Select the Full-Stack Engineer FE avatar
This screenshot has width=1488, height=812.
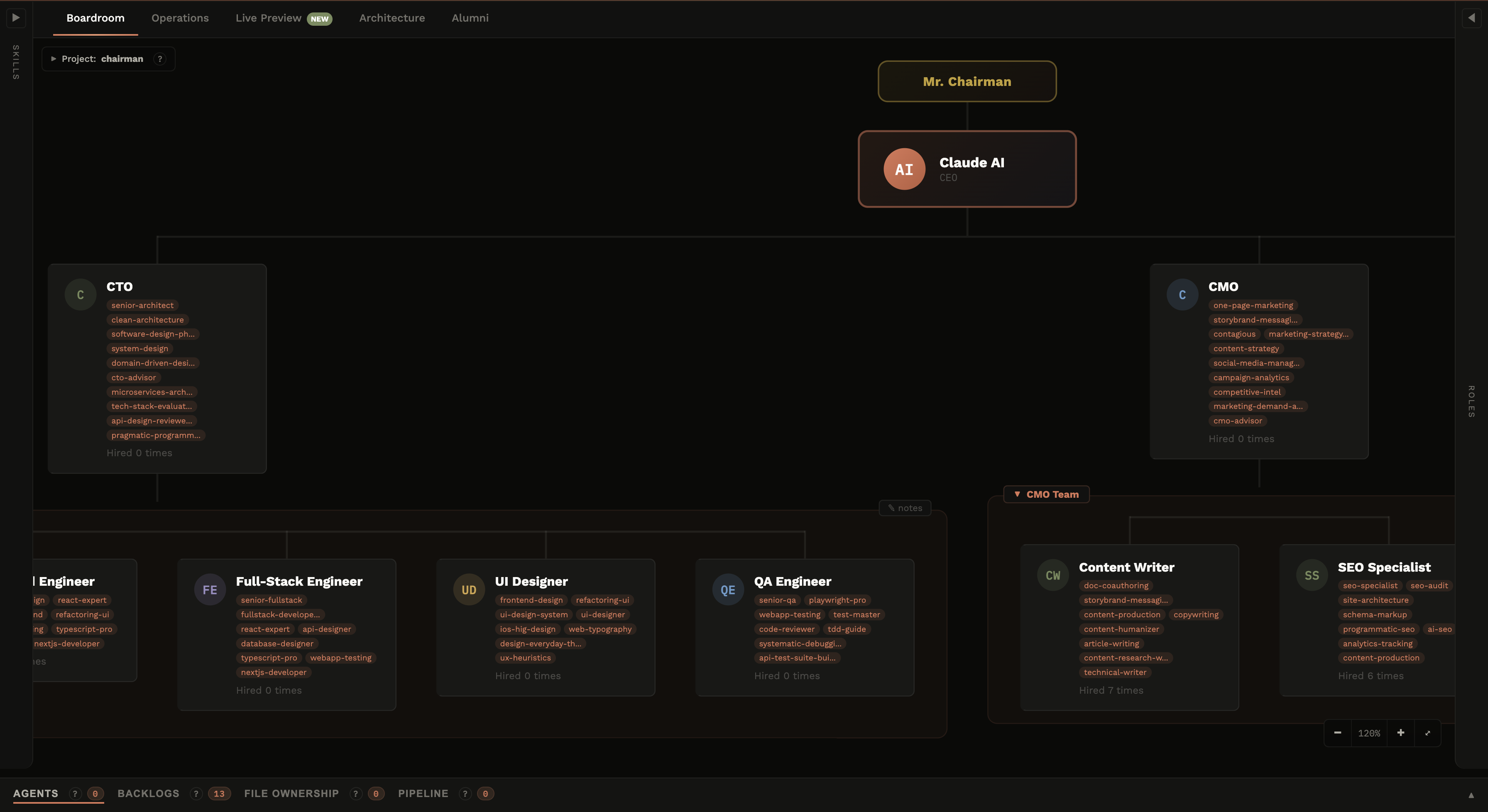(209, 589)
